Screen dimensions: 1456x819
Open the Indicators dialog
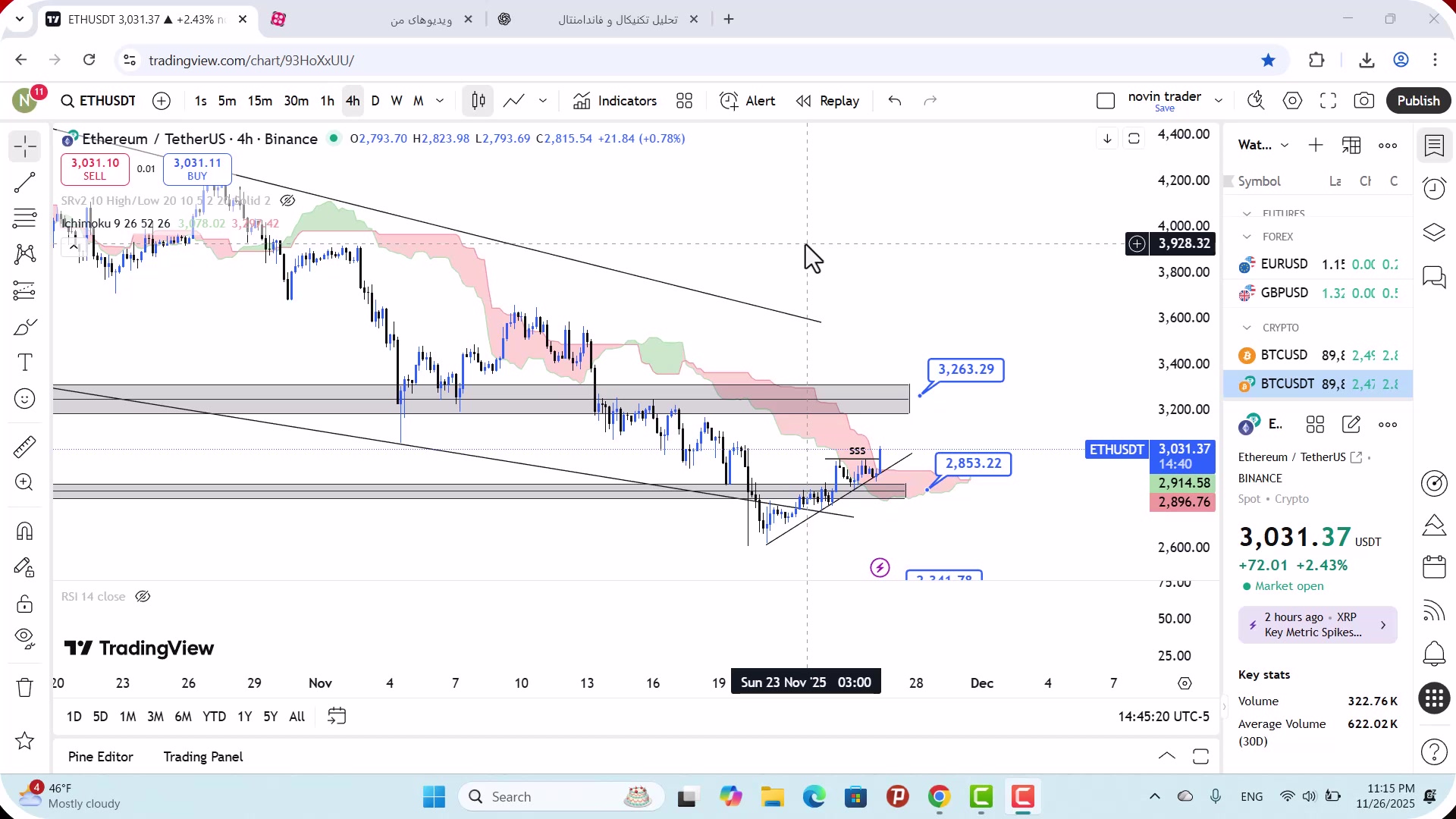tap(615, 101)
